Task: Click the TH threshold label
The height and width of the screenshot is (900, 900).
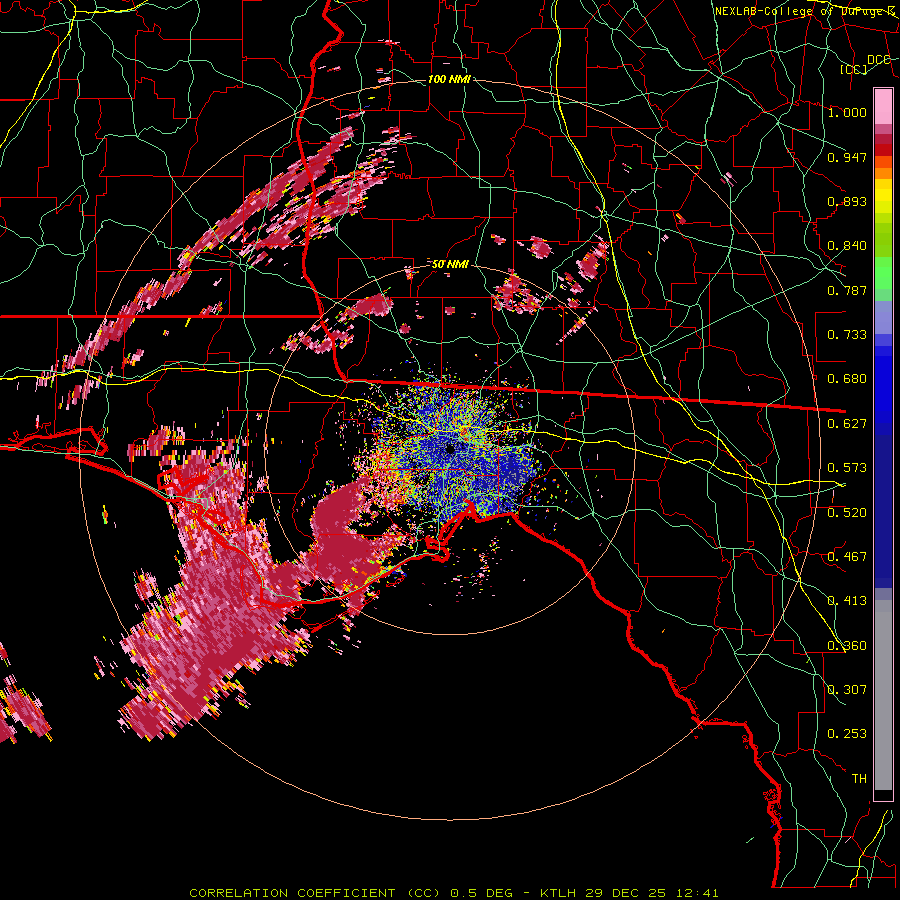Action: pos(859,779)
